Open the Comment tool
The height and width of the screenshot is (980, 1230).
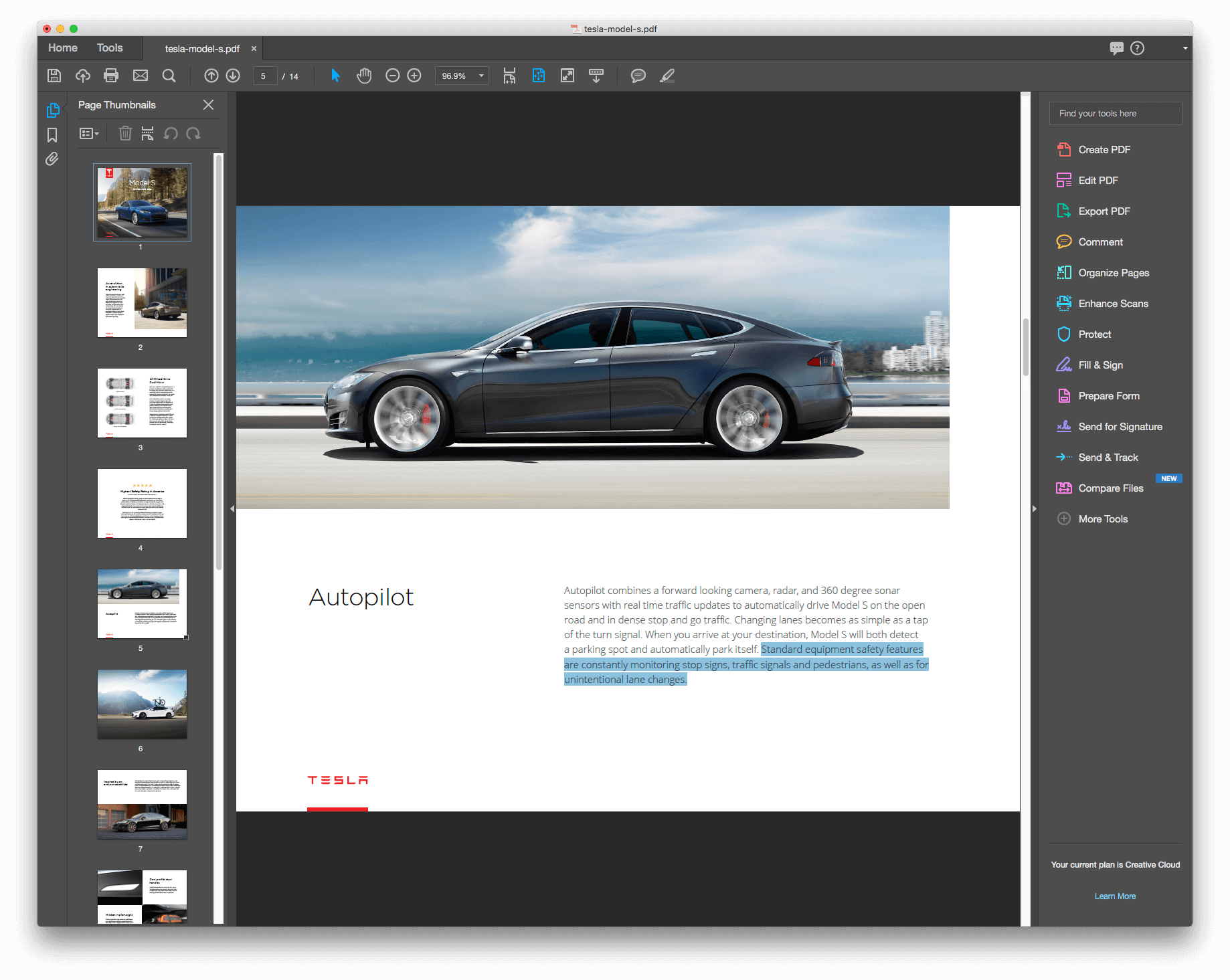[x=1090, y=242]
